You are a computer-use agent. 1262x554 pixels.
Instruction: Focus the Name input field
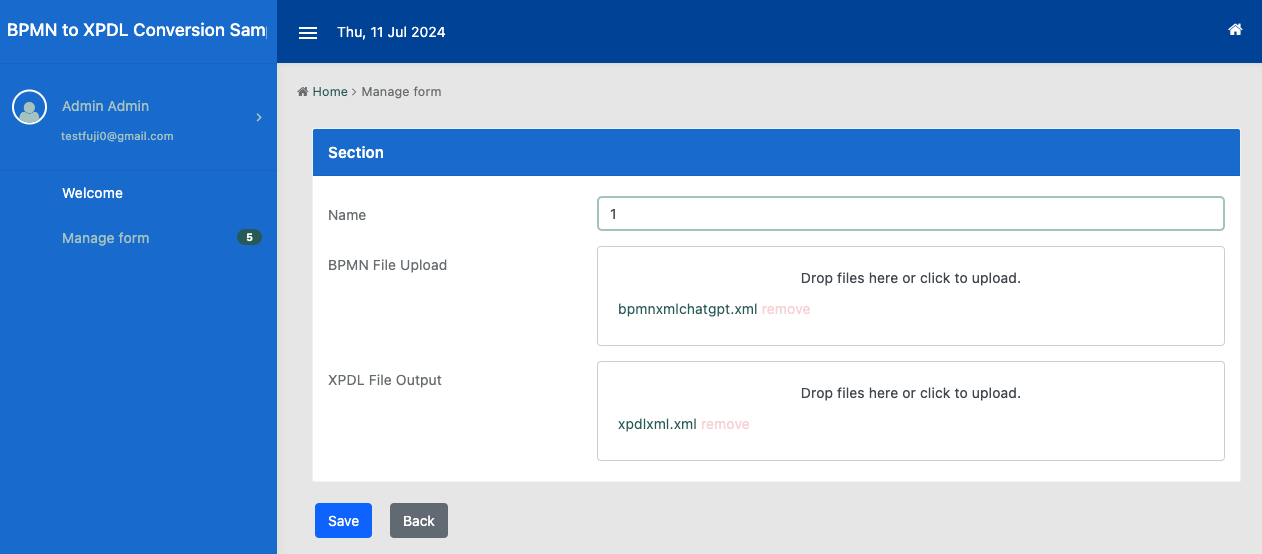(911, 214)
